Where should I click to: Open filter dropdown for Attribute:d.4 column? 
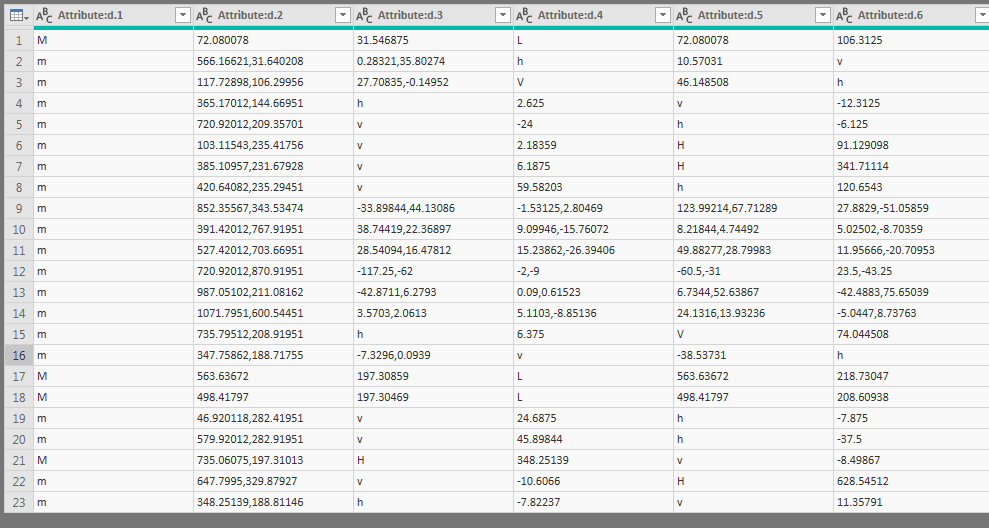click(663, 16)
